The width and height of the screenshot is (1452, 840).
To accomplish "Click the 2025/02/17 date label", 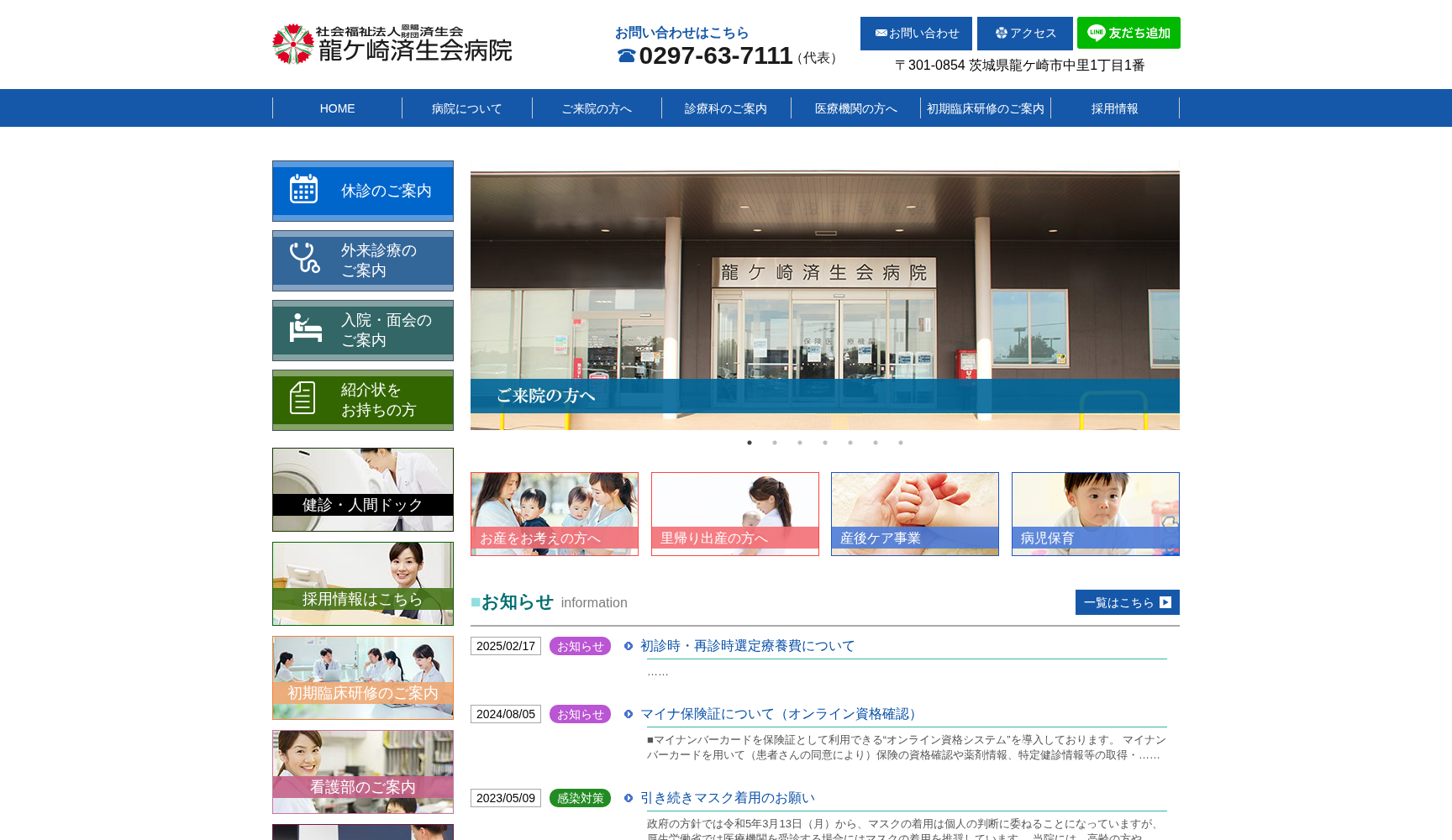I will 506,646.
